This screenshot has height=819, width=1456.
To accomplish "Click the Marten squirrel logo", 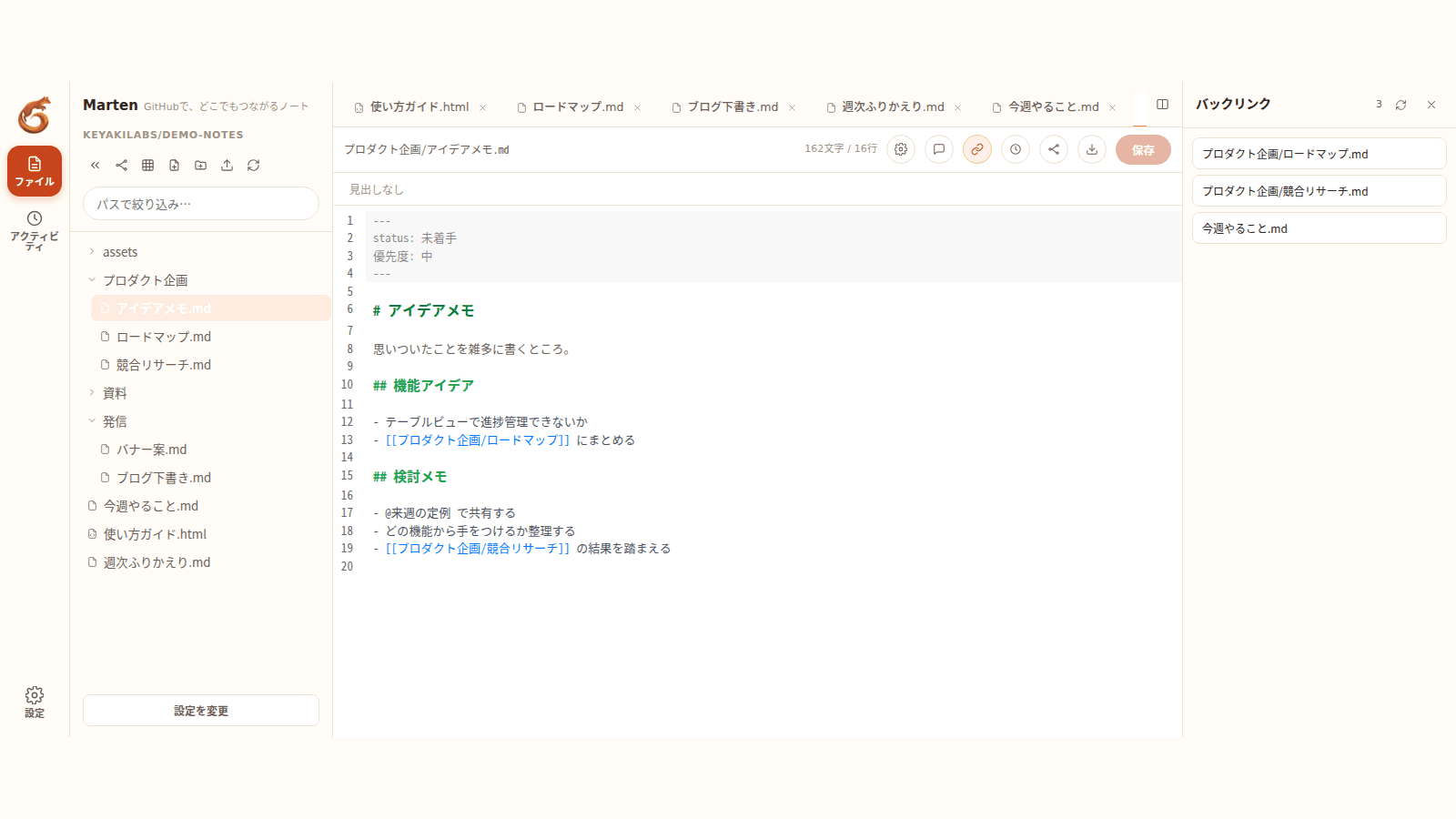I will [35, 115].
